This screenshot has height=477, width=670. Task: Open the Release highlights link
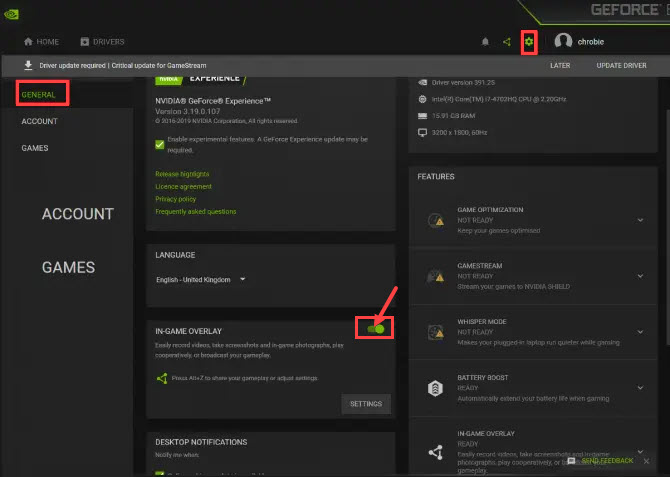click(x=182, y=174)
